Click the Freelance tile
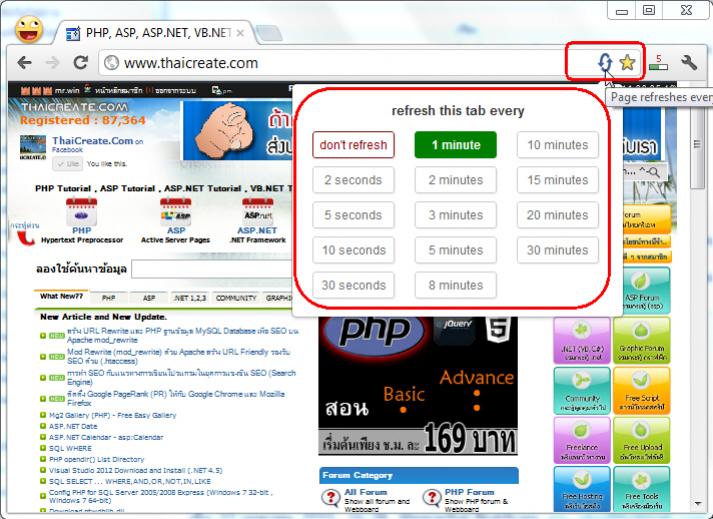Image resolution: width=713 pixels, height=519 pixels. (582, 440)
